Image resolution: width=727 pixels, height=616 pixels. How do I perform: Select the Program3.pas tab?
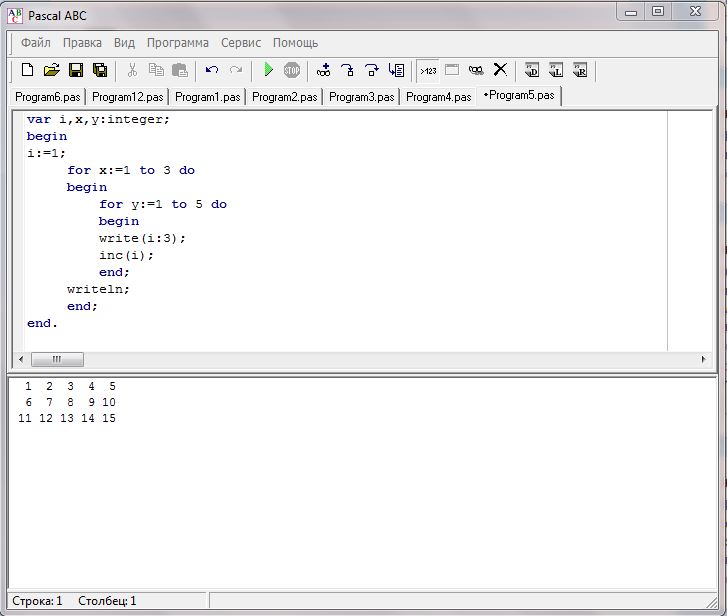361,97
